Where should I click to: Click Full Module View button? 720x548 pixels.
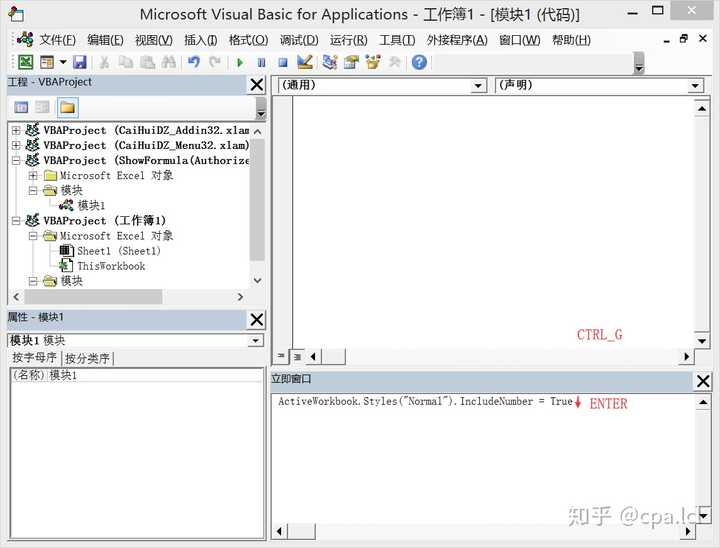click(297, 356)
